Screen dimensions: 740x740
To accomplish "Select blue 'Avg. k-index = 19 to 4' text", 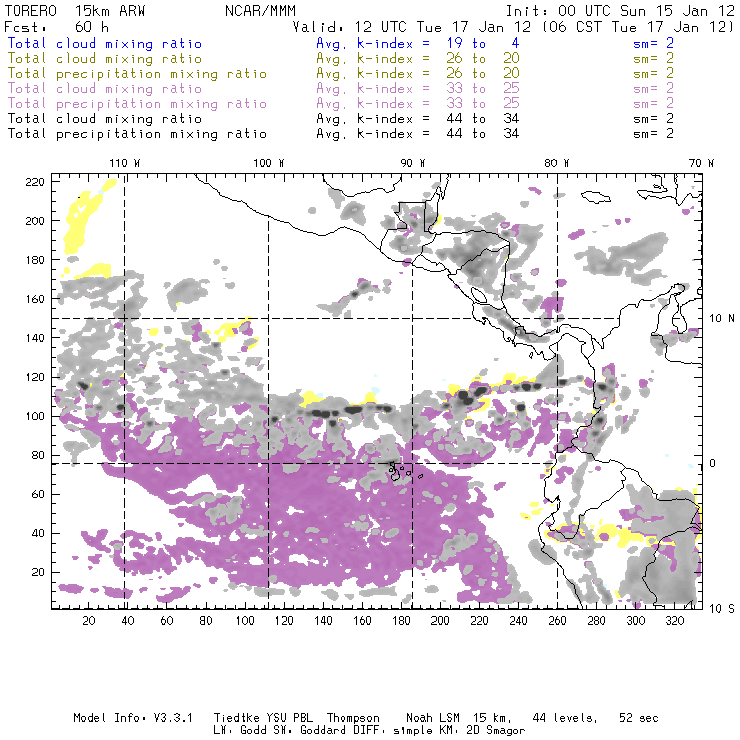I will pyautogui.click(x=418, y=43).
